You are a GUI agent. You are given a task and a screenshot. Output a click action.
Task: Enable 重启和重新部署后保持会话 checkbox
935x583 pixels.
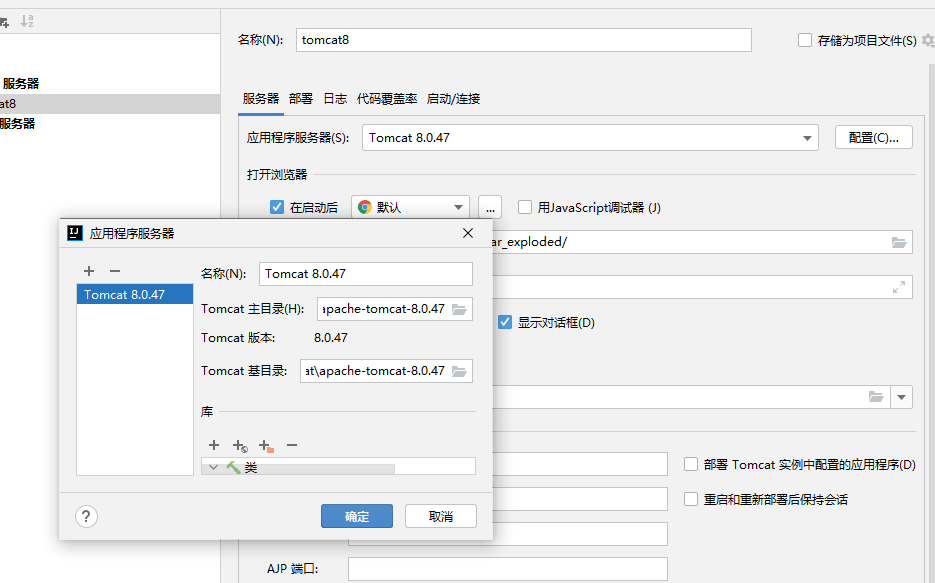click(691, 499)
